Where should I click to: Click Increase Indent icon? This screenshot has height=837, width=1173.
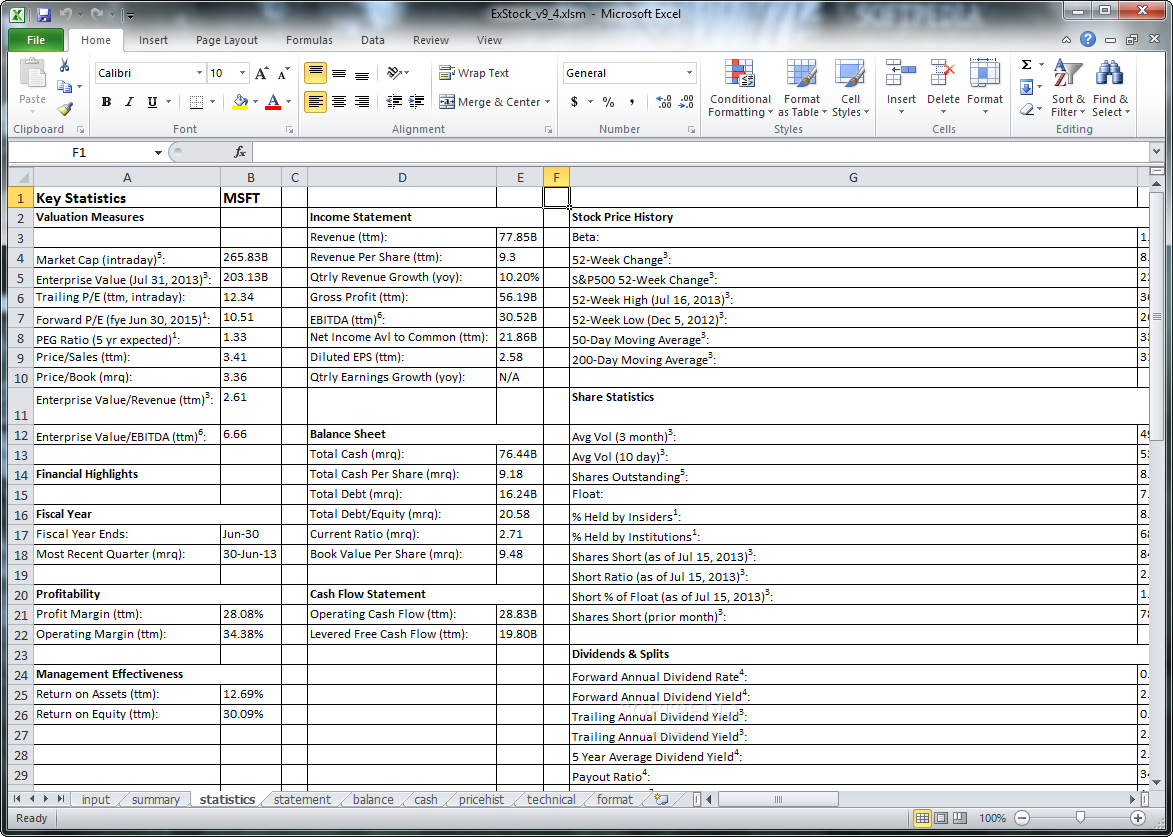click(x=417, y=102)
